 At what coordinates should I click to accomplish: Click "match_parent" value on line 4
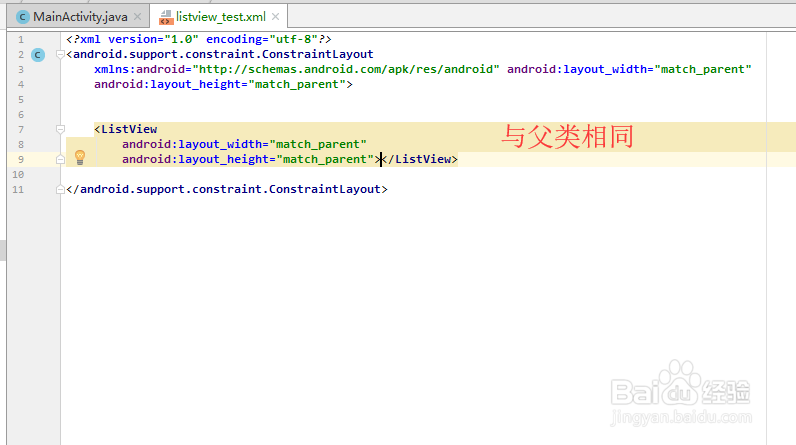click(x=297, y=84)
